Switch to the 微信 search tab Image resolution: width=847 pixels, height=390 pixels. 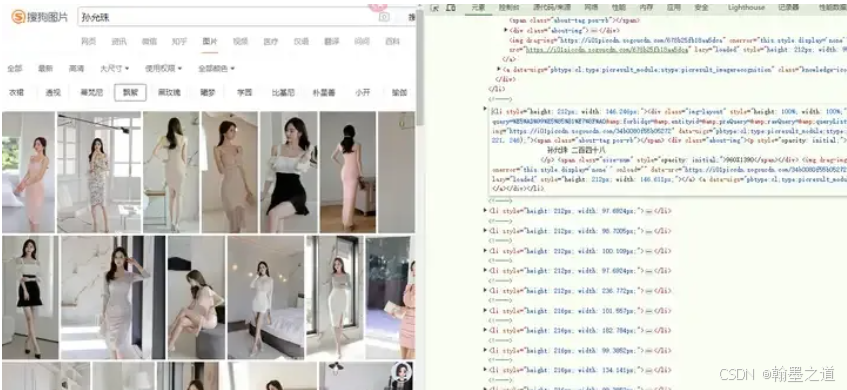tap(149, 42)
